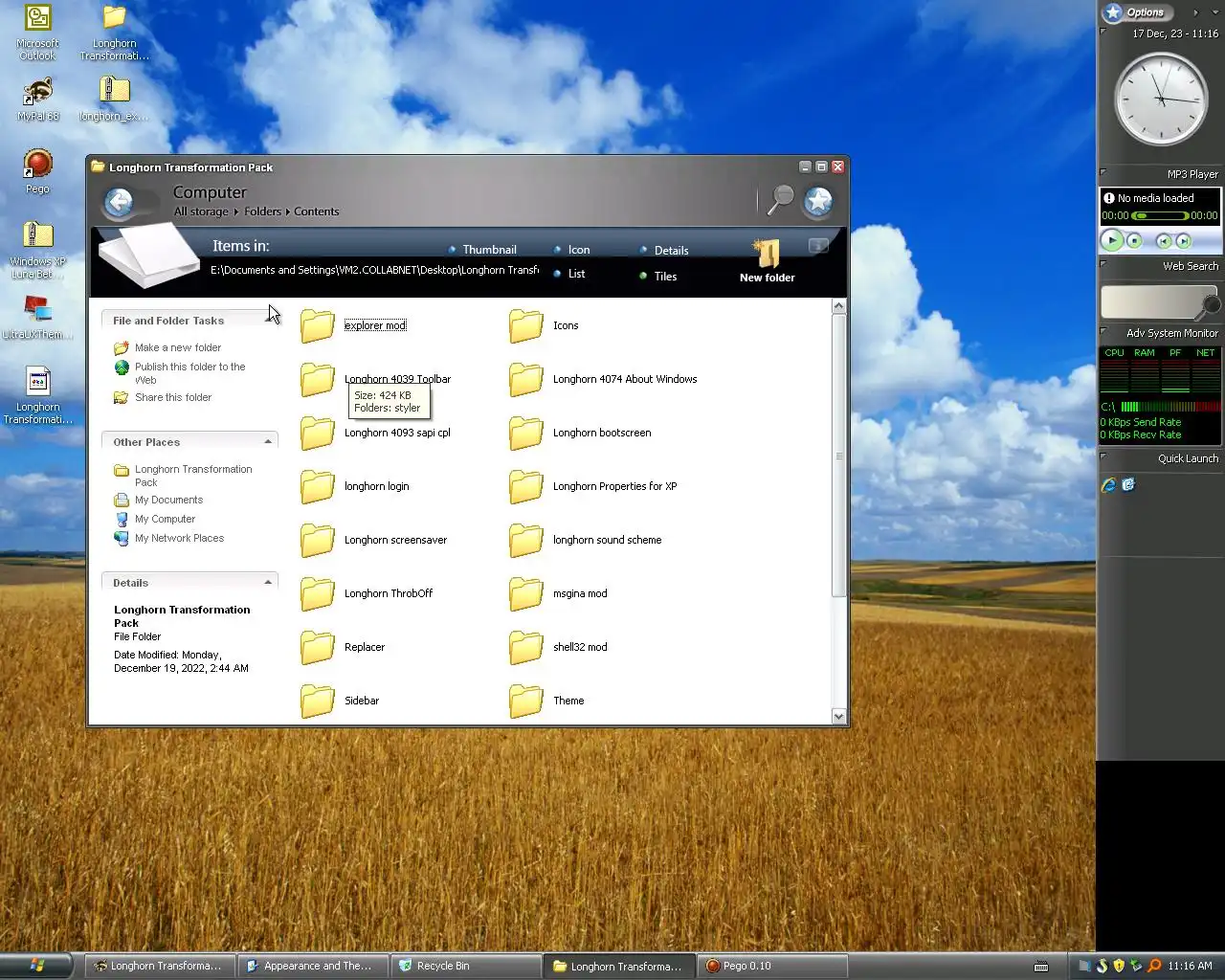This screenshot has width=1225, height=980.
Task: Open the Longhorn bootscreen folder
Action: tap(580, 433)
